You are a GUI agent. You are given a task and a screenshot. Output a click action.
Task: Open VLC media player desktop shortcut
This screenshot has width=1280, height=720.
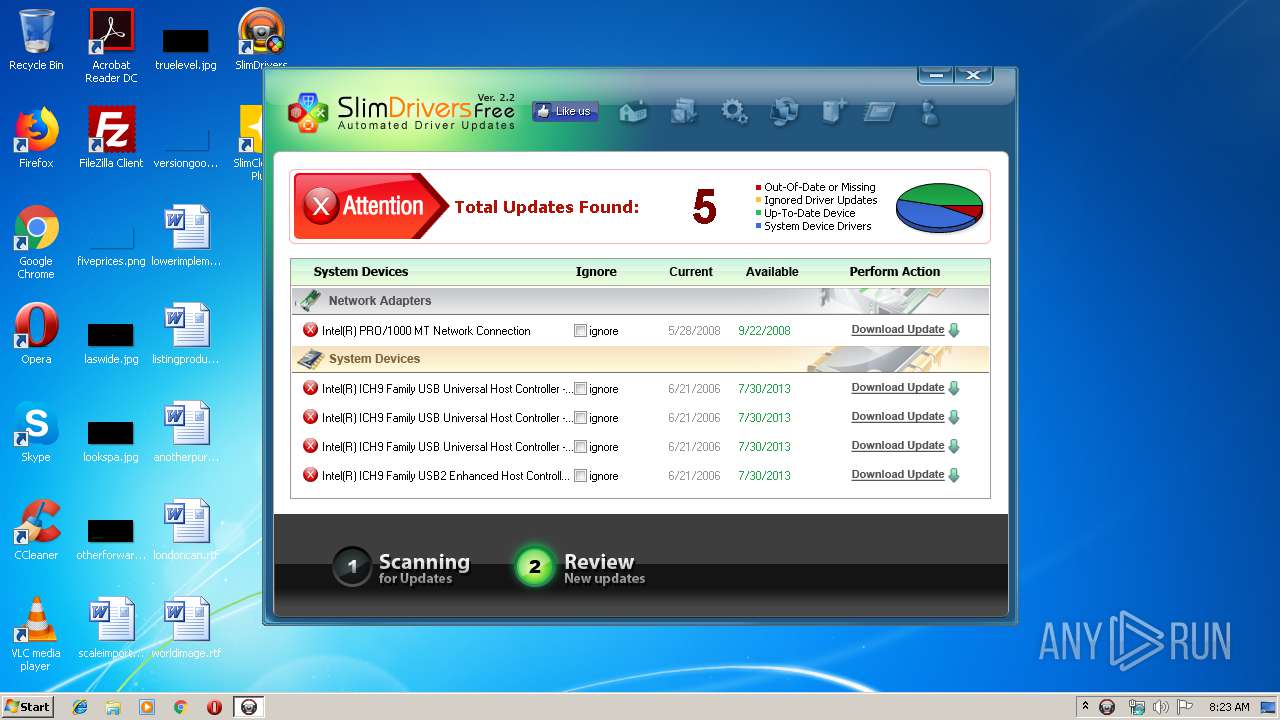[x=36, y=634]
